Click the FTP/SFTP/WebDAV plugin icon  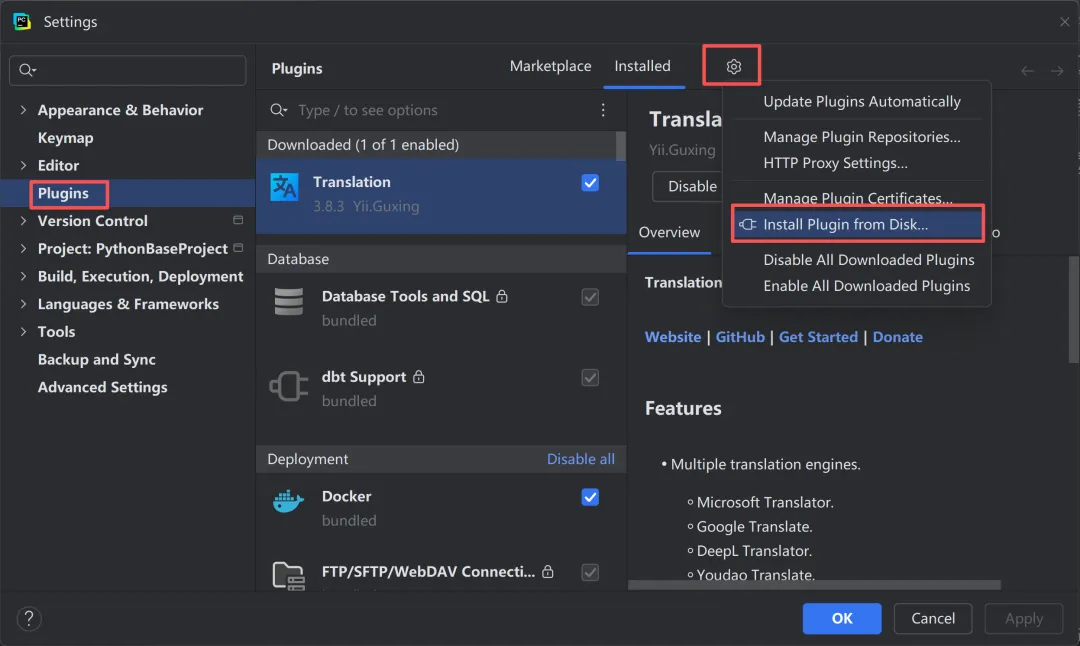[x=289, y=576]
